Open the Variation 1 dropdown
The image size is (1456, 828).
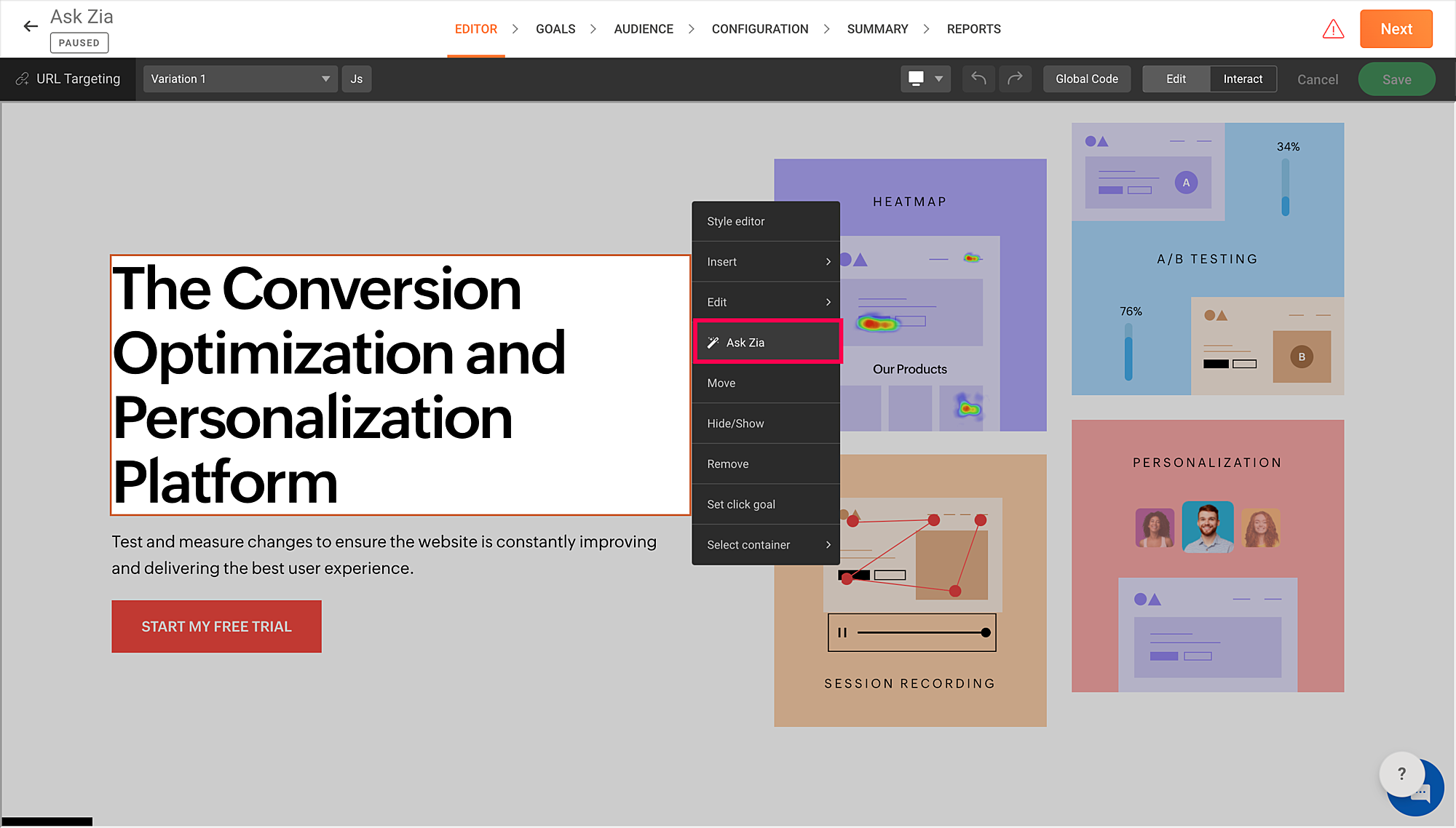pos(240,79)
